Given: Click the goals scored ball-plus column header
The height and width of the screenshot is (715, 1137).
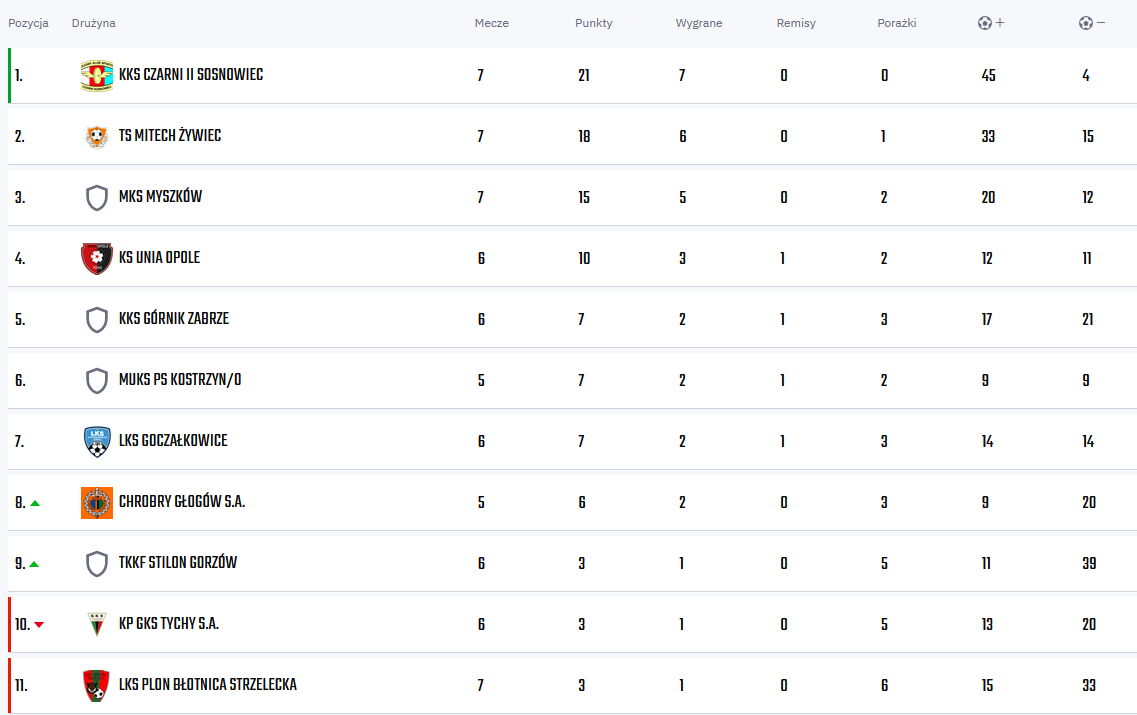Looking at the screenshot, I should tap(991, 23).
